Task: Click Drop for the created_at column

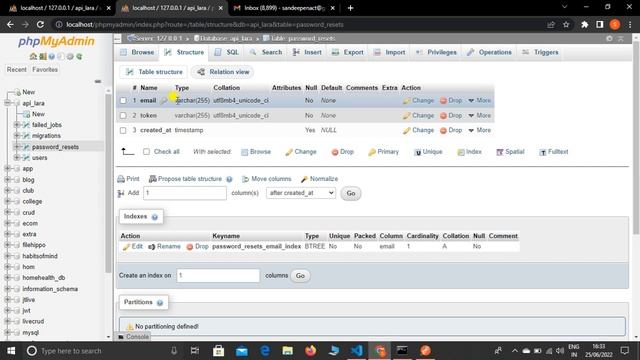Action: pos(451,130)
